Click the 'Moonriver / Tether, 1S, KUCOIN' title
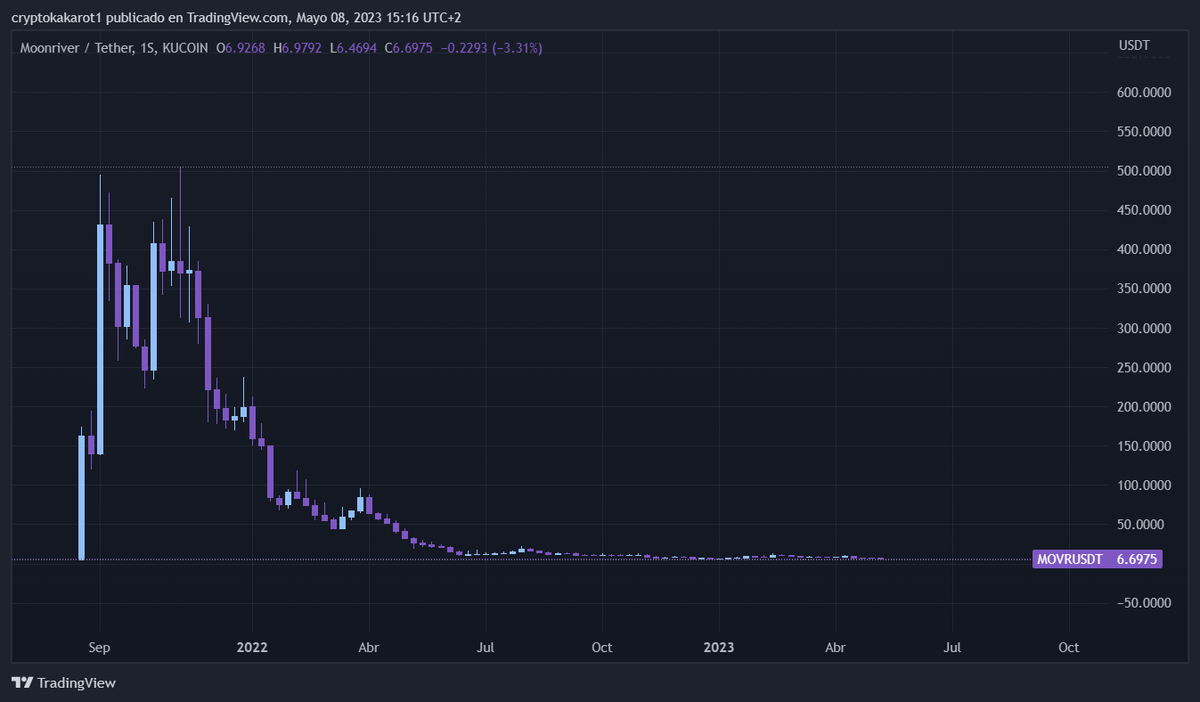 coord(115,48)
